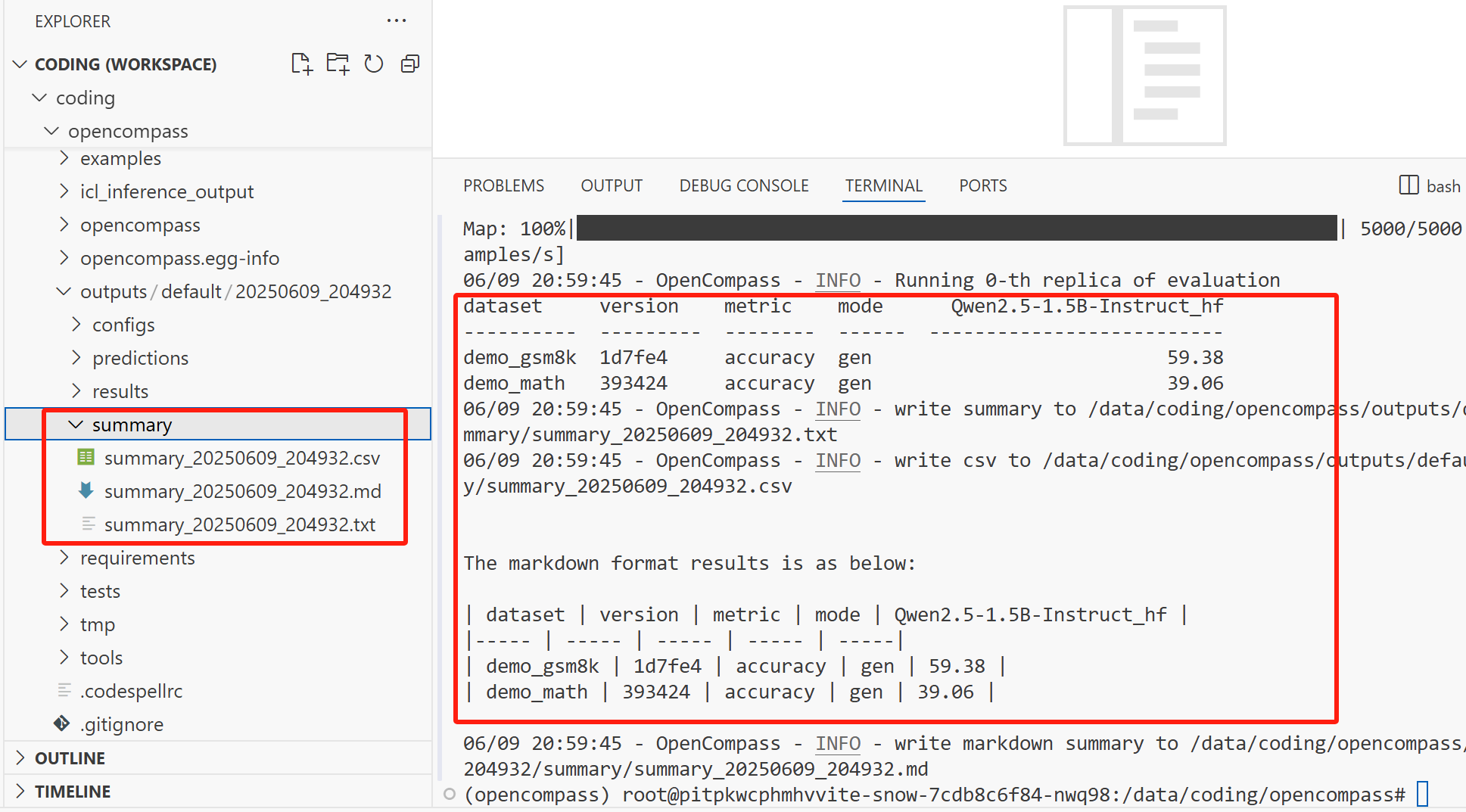The width and height of the screenshot is (1466, 812).
Task: Expand the configs folder
Action: 76,325
